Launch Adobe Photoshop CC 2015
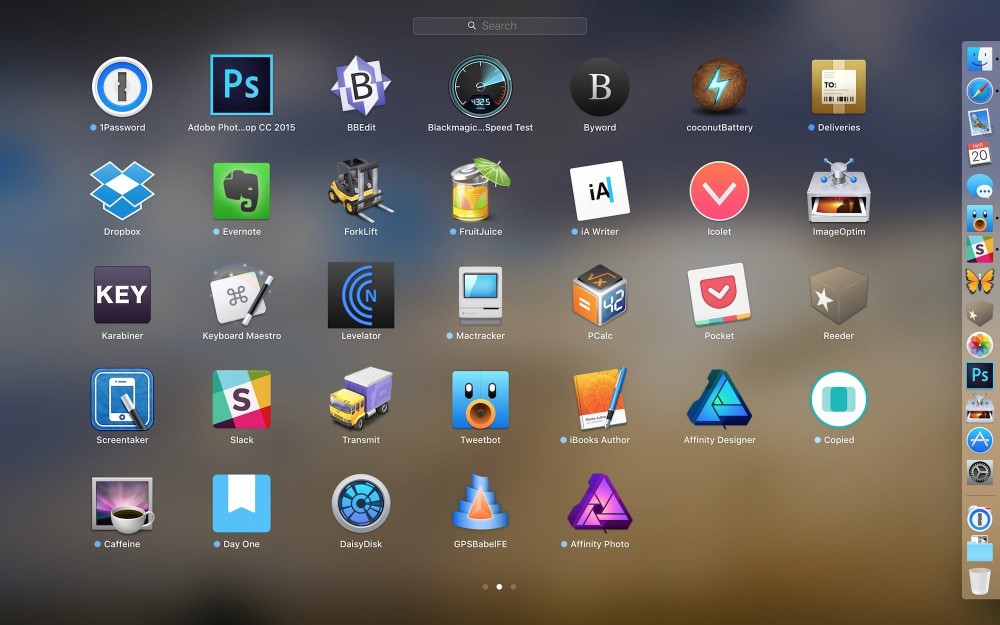 tap(241, 86)
